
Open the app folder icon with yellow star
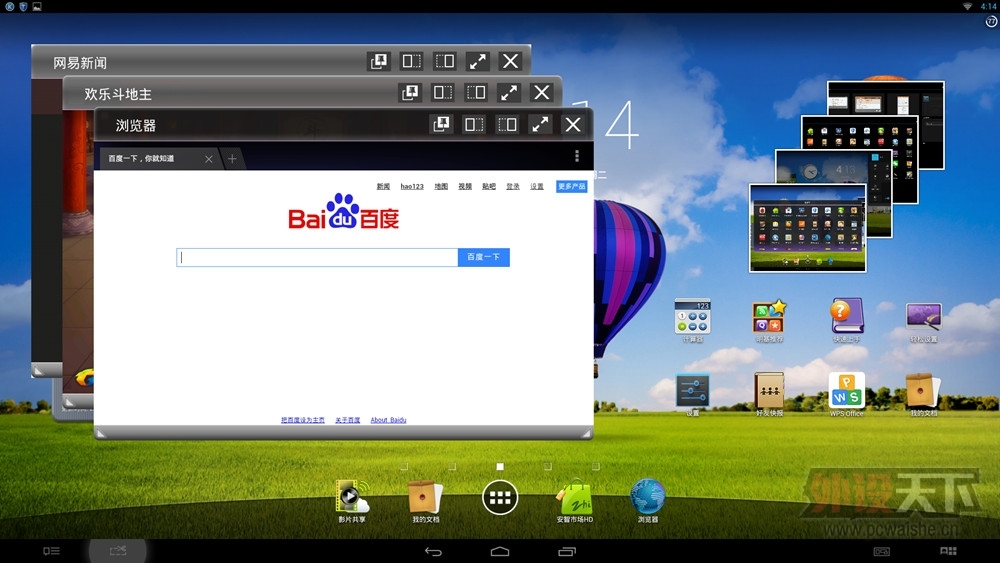769,321
